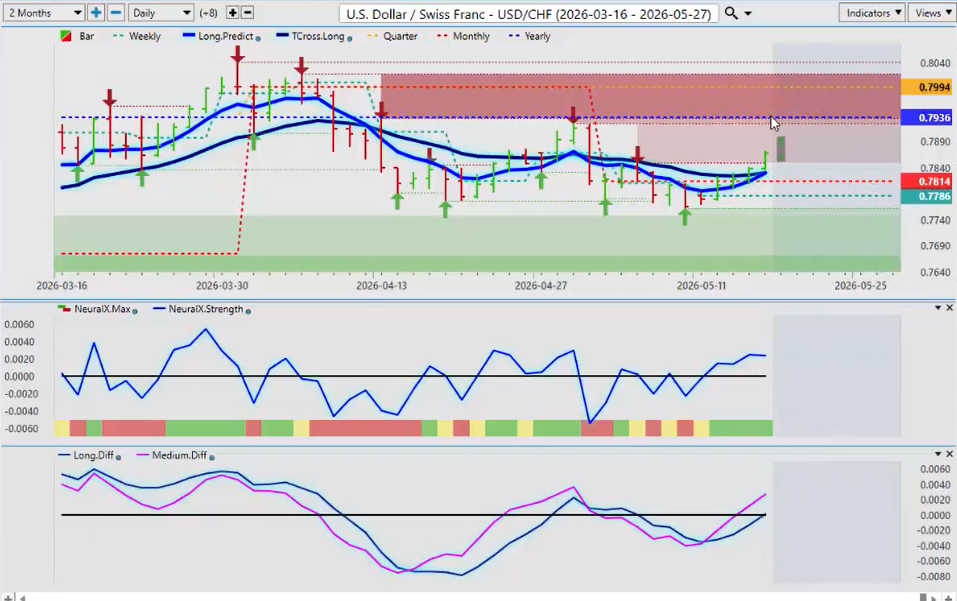Click the 0.7640 price axis value
The image size is (957, 601).
(x=934, y=273)
